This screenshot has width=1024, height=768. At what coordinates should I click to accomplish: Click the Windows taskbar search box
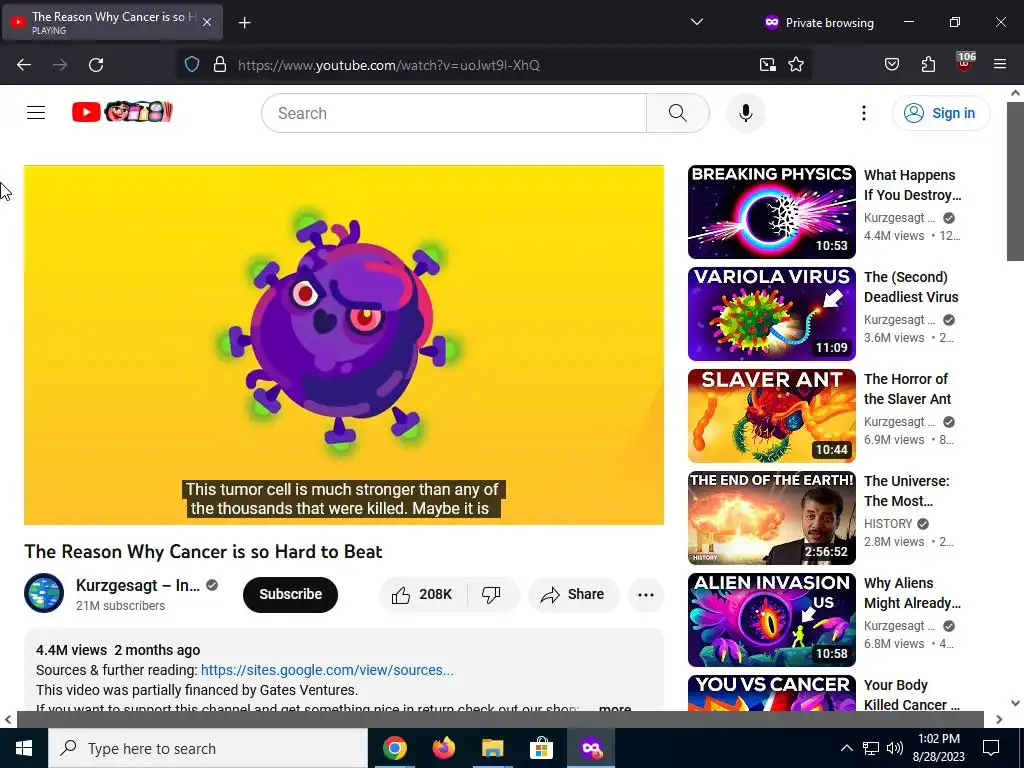pos(208,748)
